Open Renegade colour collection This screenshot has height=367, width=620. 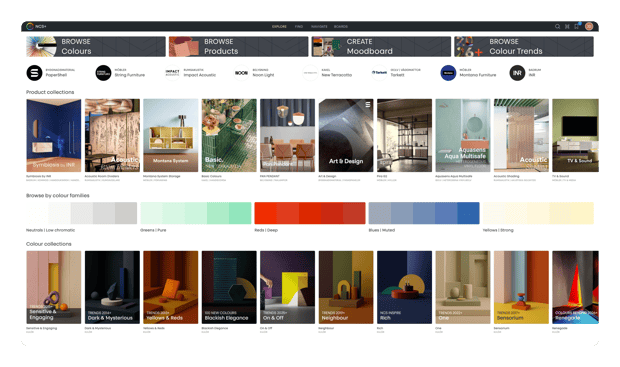coord(576,287)
